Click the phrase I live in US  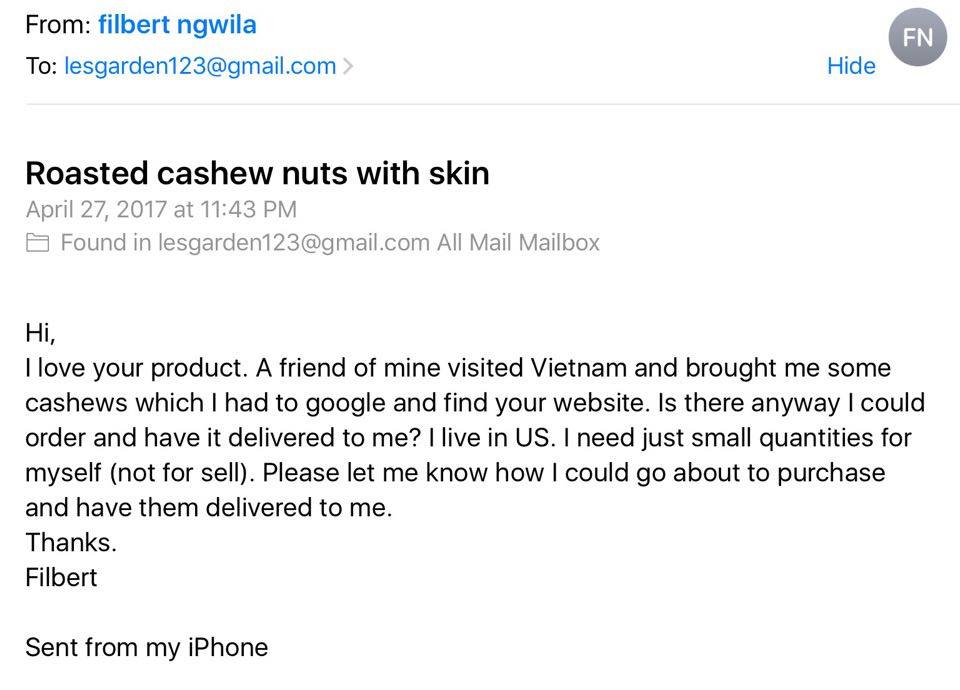pyautogui.click(x=491, y=438)
